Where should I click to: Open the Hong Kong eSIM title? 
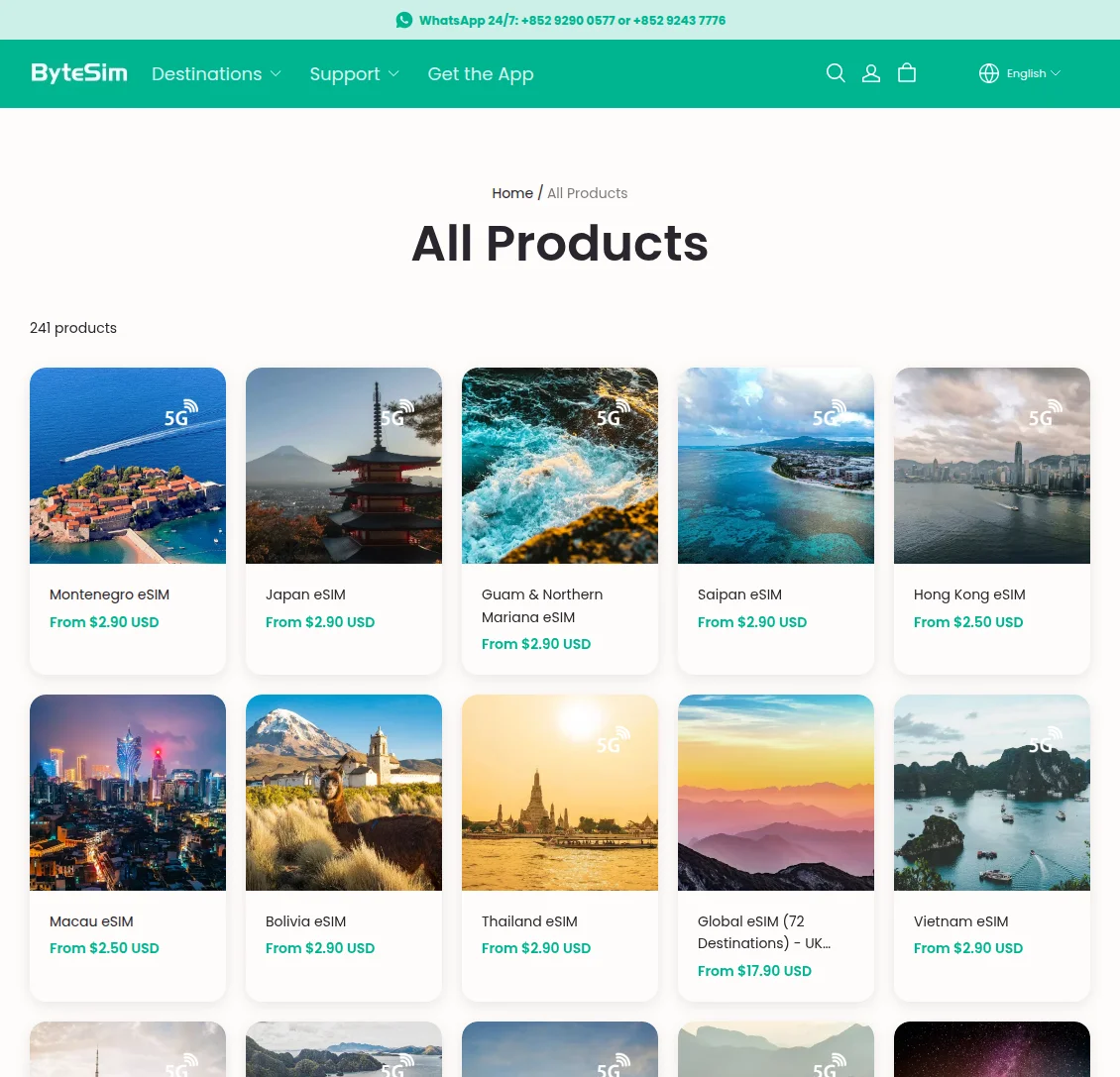point(969,594)
